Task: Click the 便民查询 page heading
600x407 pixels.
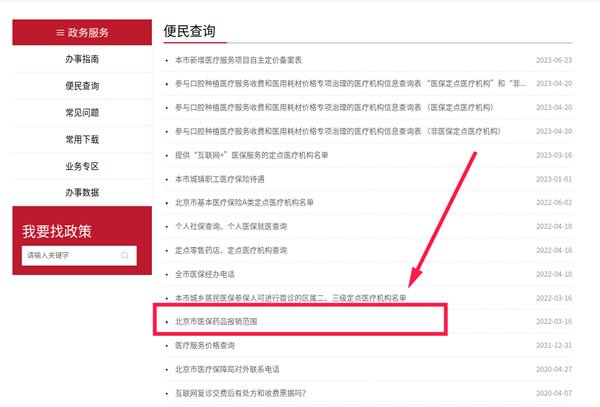Action: [x=189, y=31]
